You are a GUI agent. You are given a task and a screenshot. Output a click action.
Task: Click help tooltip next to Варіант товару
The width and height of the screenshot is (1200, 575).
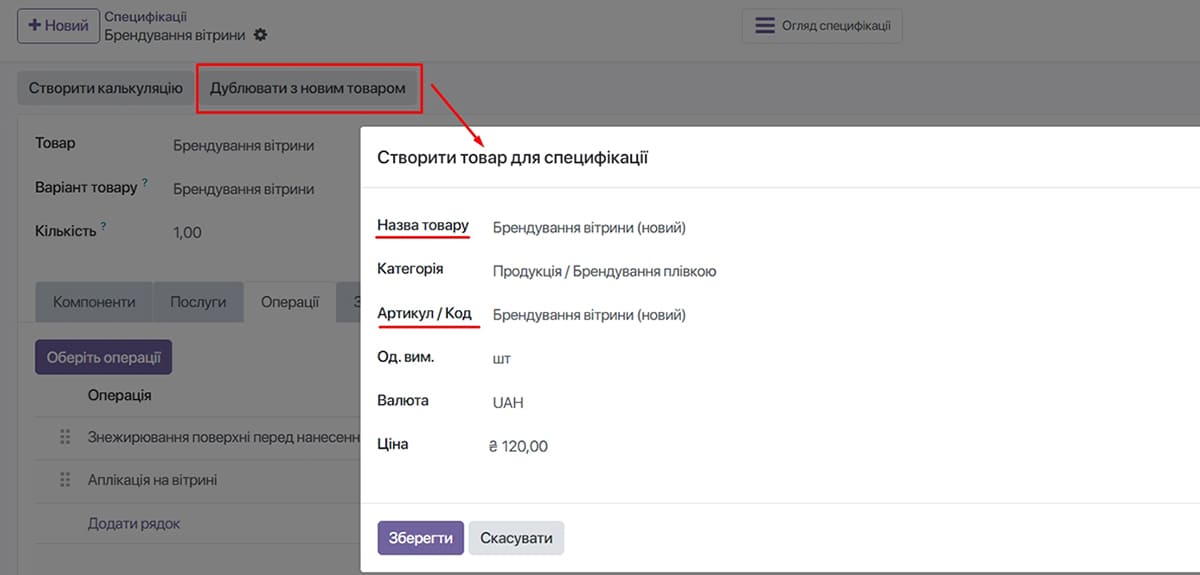click(145, 183)
